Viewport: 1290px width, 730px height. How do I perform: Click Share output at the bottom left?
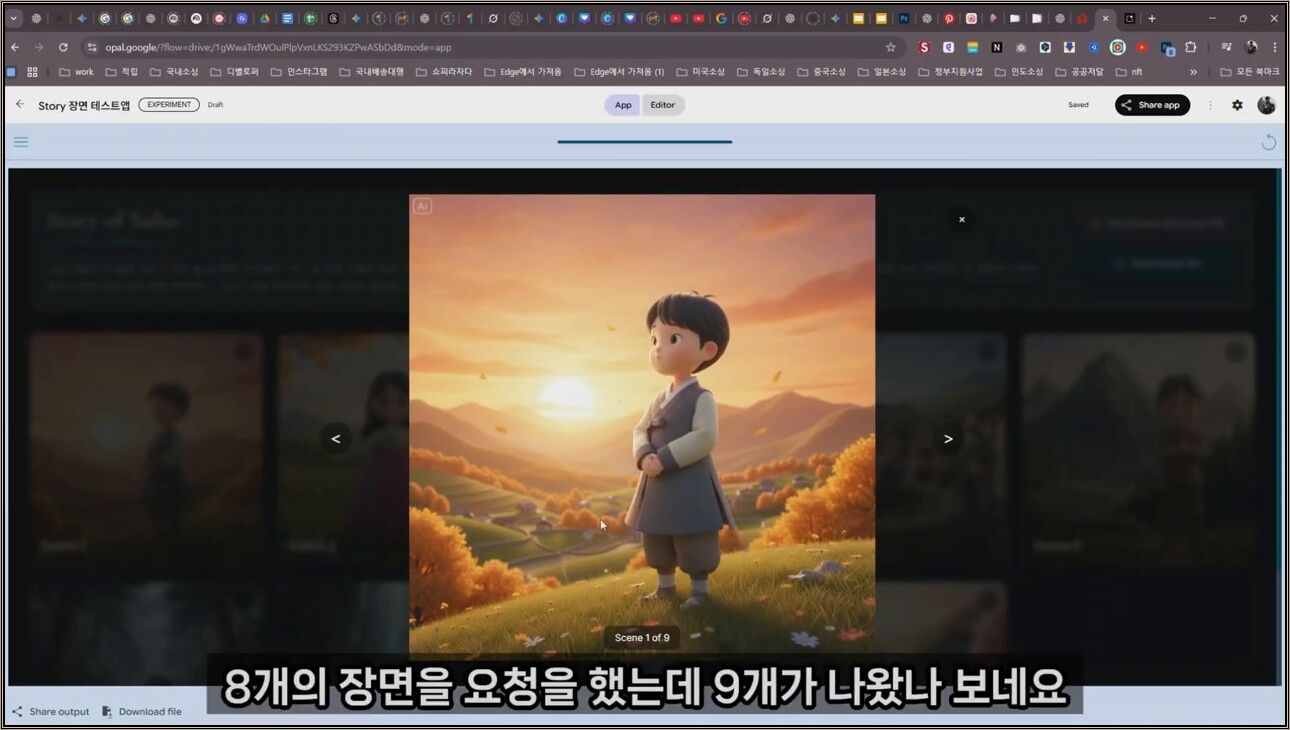point(51,712)
